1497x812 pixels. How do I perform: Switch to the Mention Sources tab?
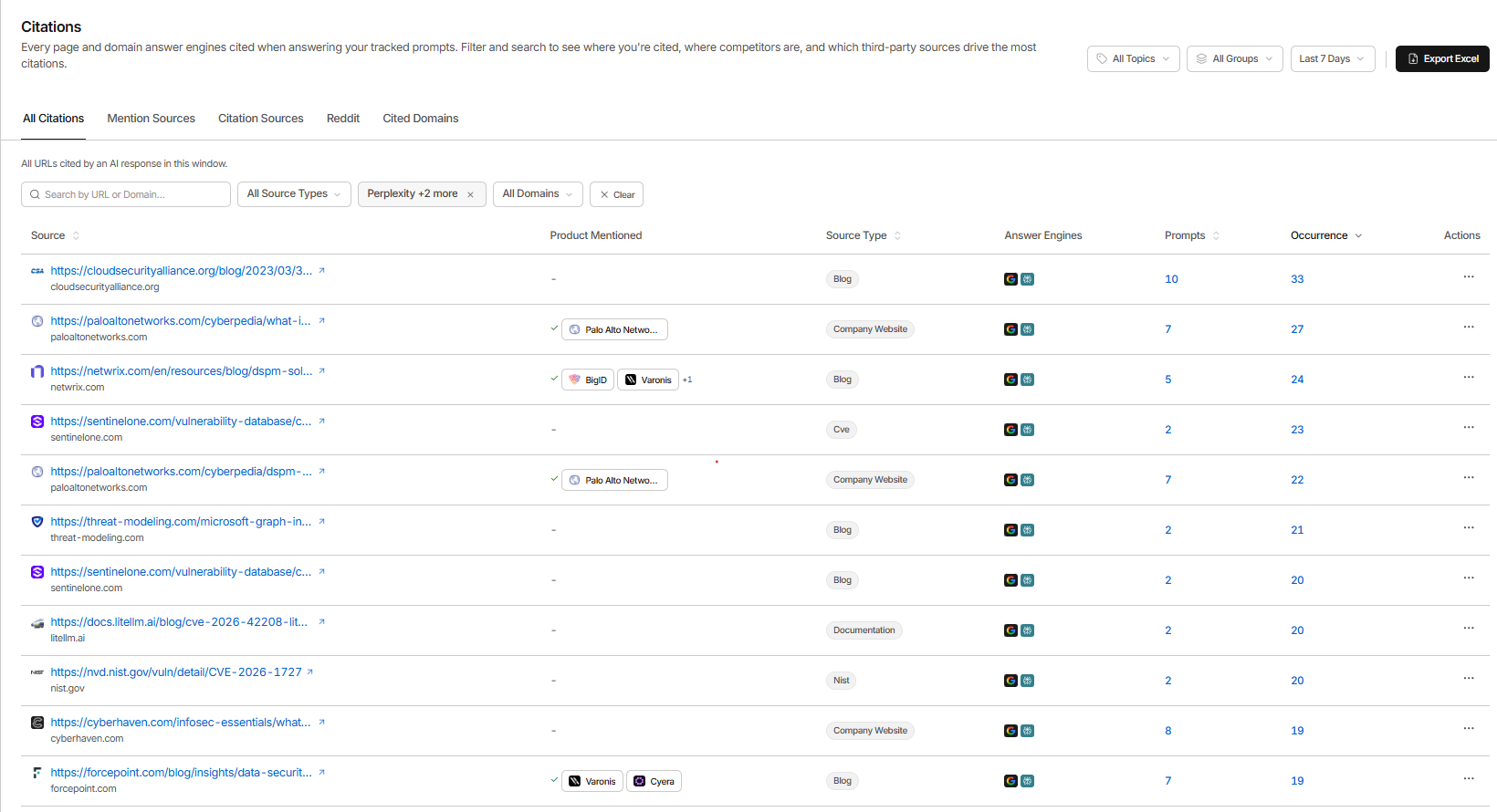(x=152, y=119)
